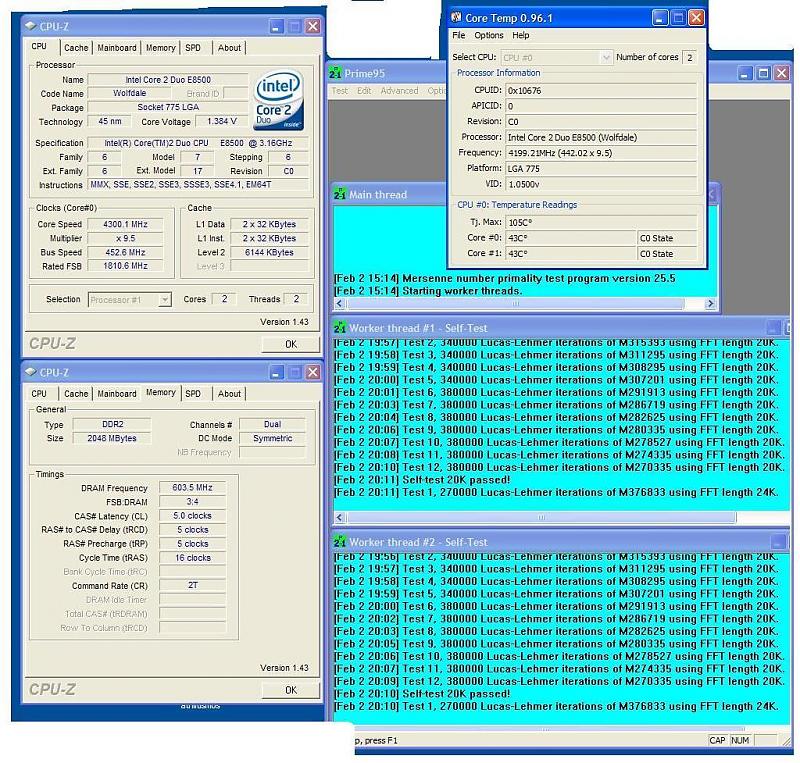
Task: Open the About tab in lower CPU-Z
Action: coord(229,393)
